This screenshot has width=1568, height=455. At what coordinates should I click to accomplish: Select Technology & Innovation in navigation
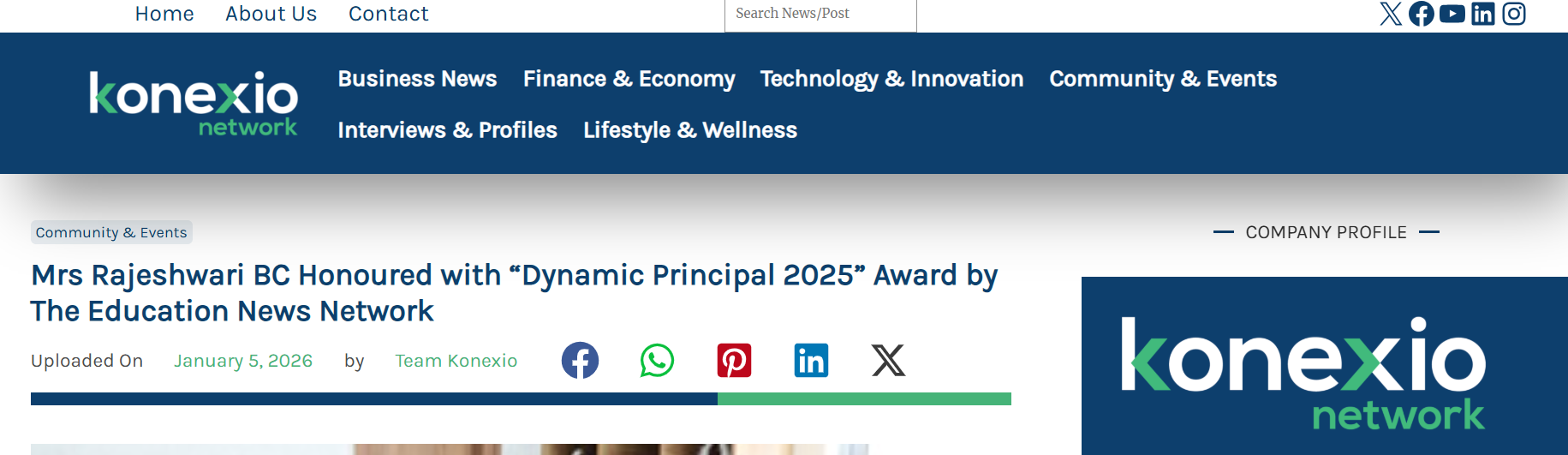891,79
